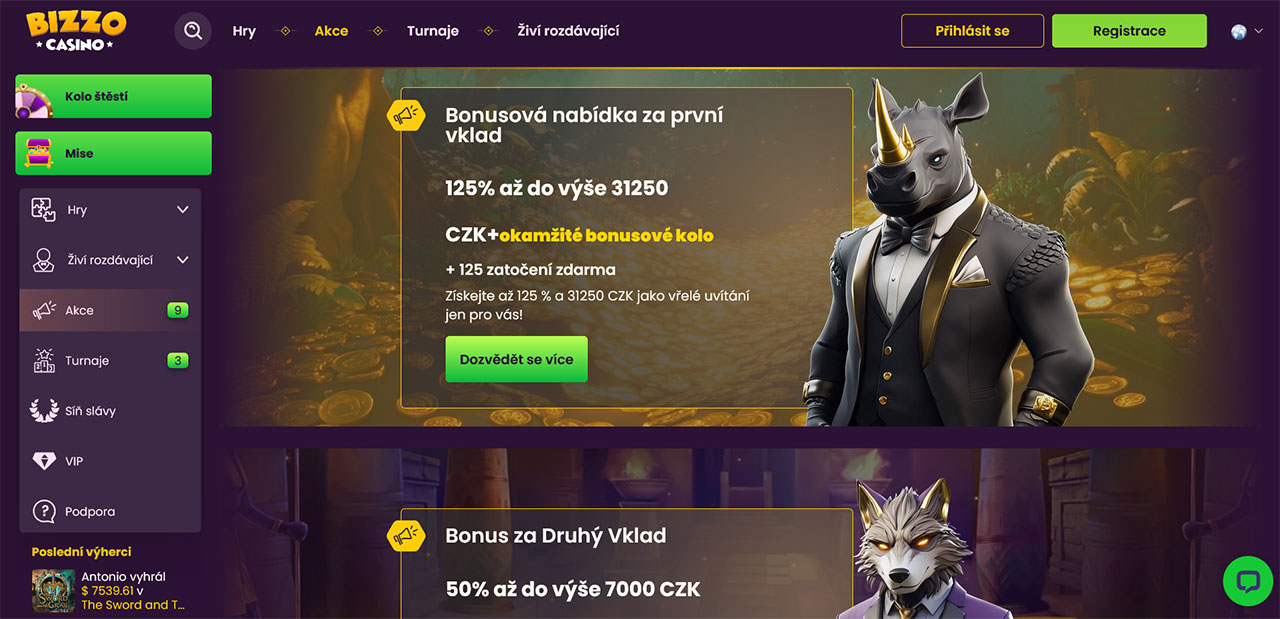The image size is (1280, 619).
Task: Click the megaphone icon on first deposit bonus
Action: (x=404, y=116)
